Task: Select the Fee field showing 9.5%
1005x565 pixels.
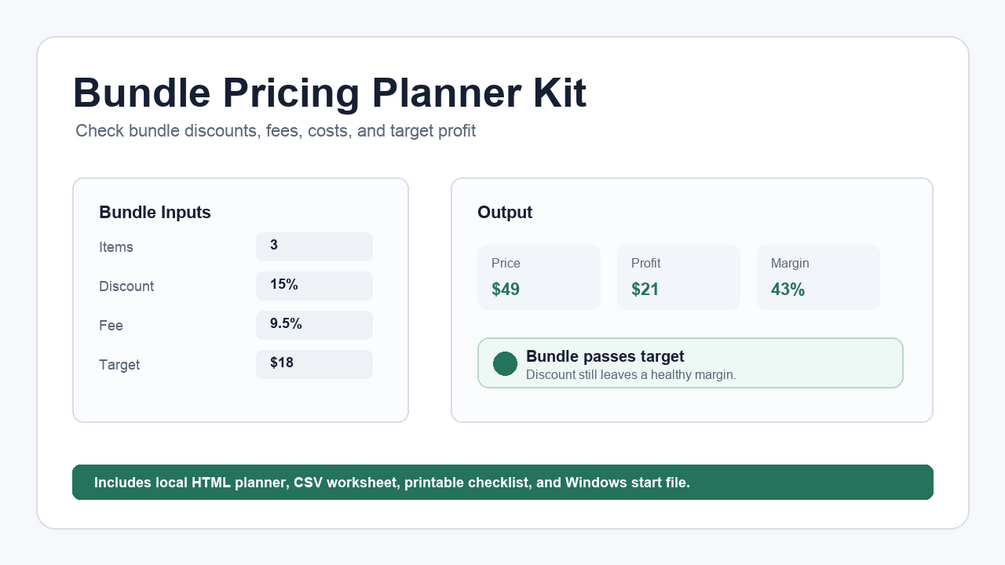Action: pos(314,325)
